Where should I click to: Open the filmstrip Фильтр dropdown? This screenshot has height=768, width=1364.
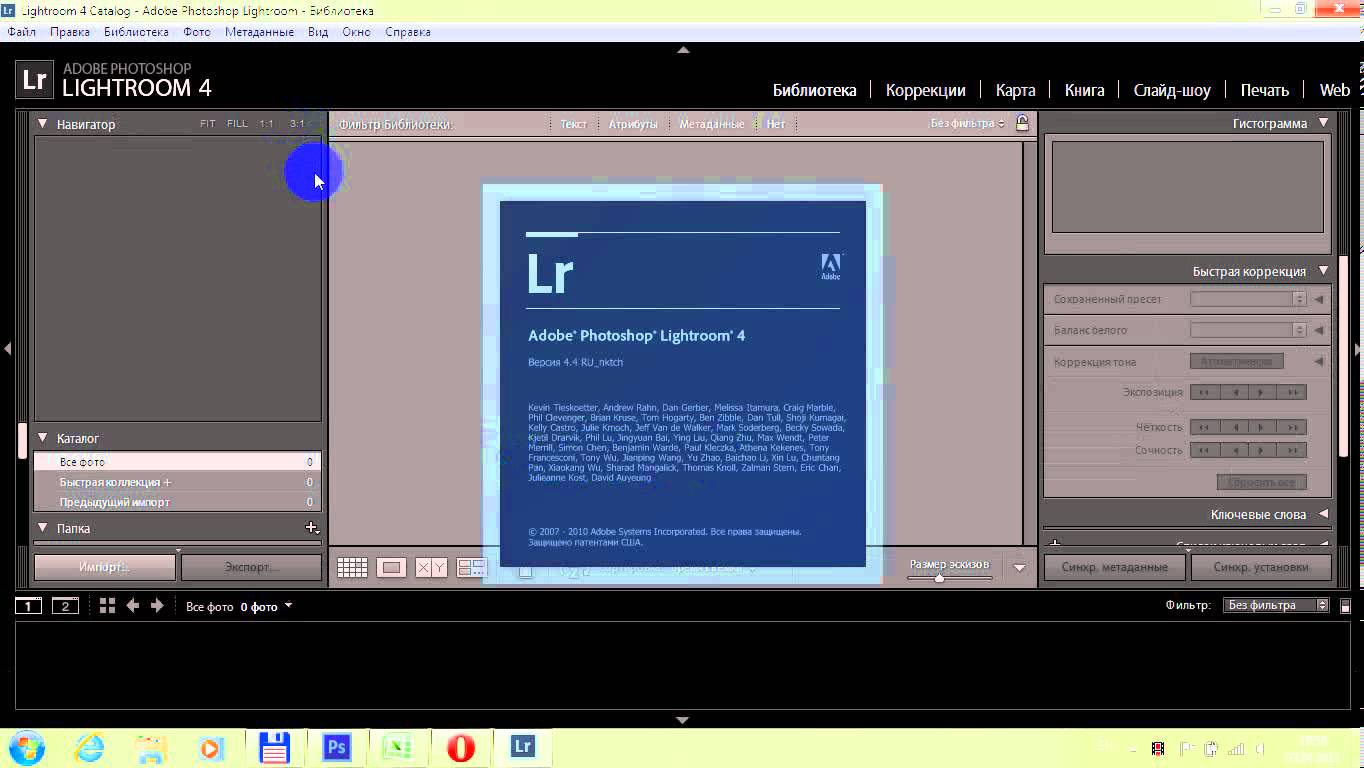pos(1276,605)
